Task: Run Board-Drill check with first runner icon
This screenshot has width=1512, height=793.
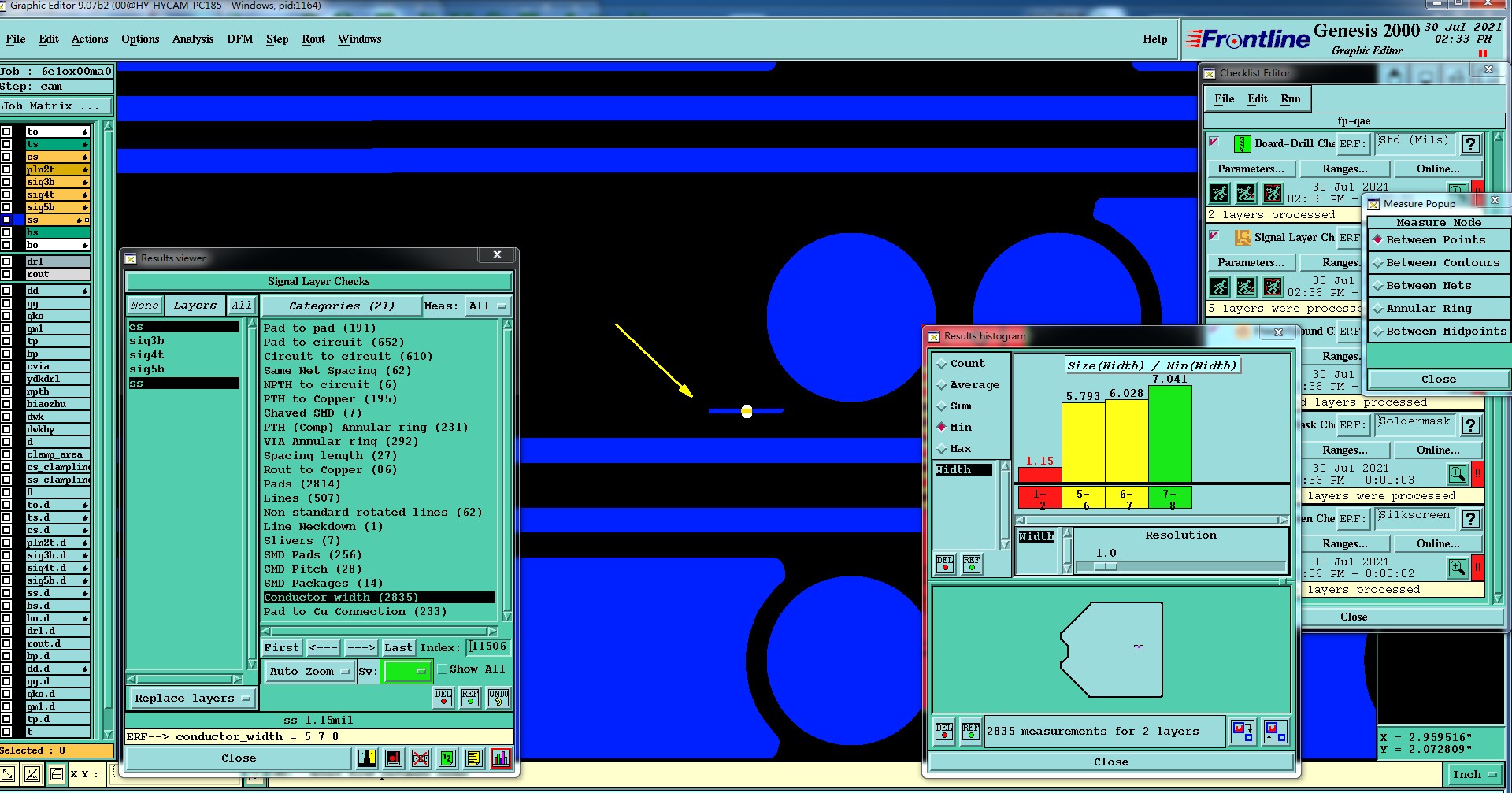Action: 1219,192
